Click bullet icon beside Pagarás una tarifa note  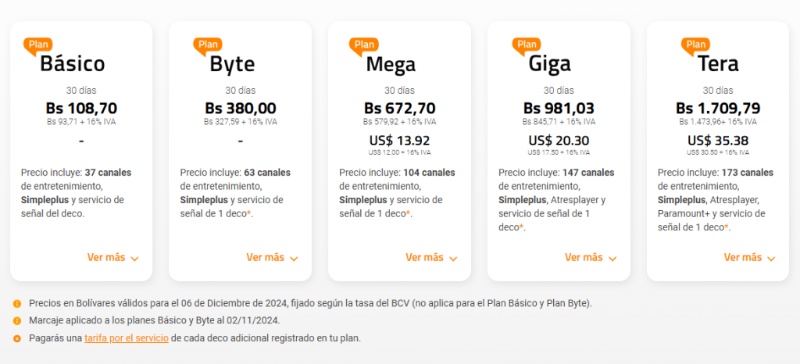[x=17, y=338]
